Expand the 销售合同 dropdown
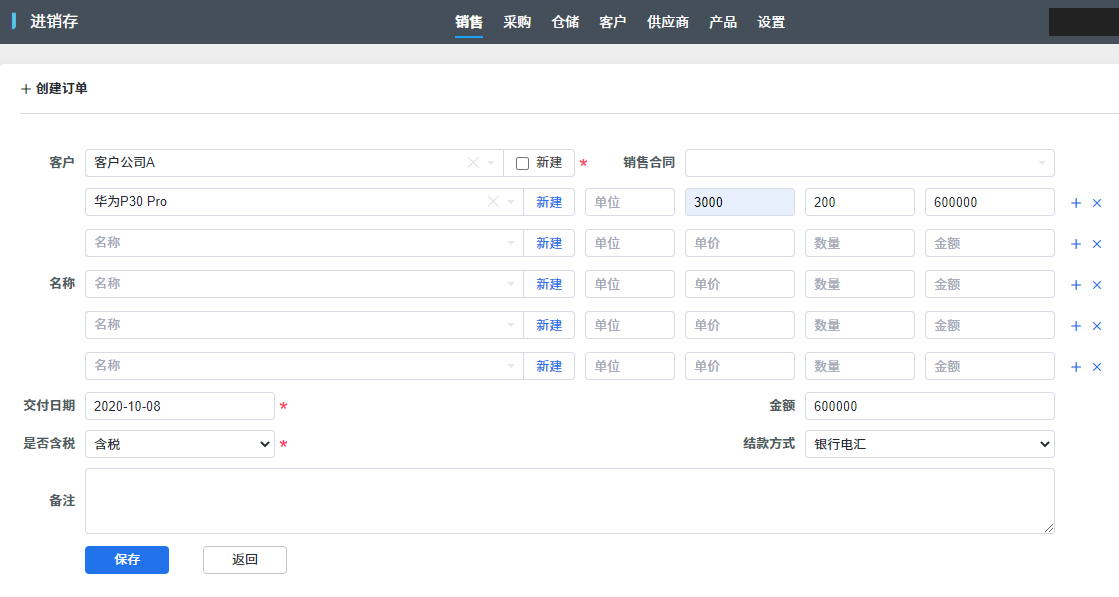 [x=1041, y=163]
